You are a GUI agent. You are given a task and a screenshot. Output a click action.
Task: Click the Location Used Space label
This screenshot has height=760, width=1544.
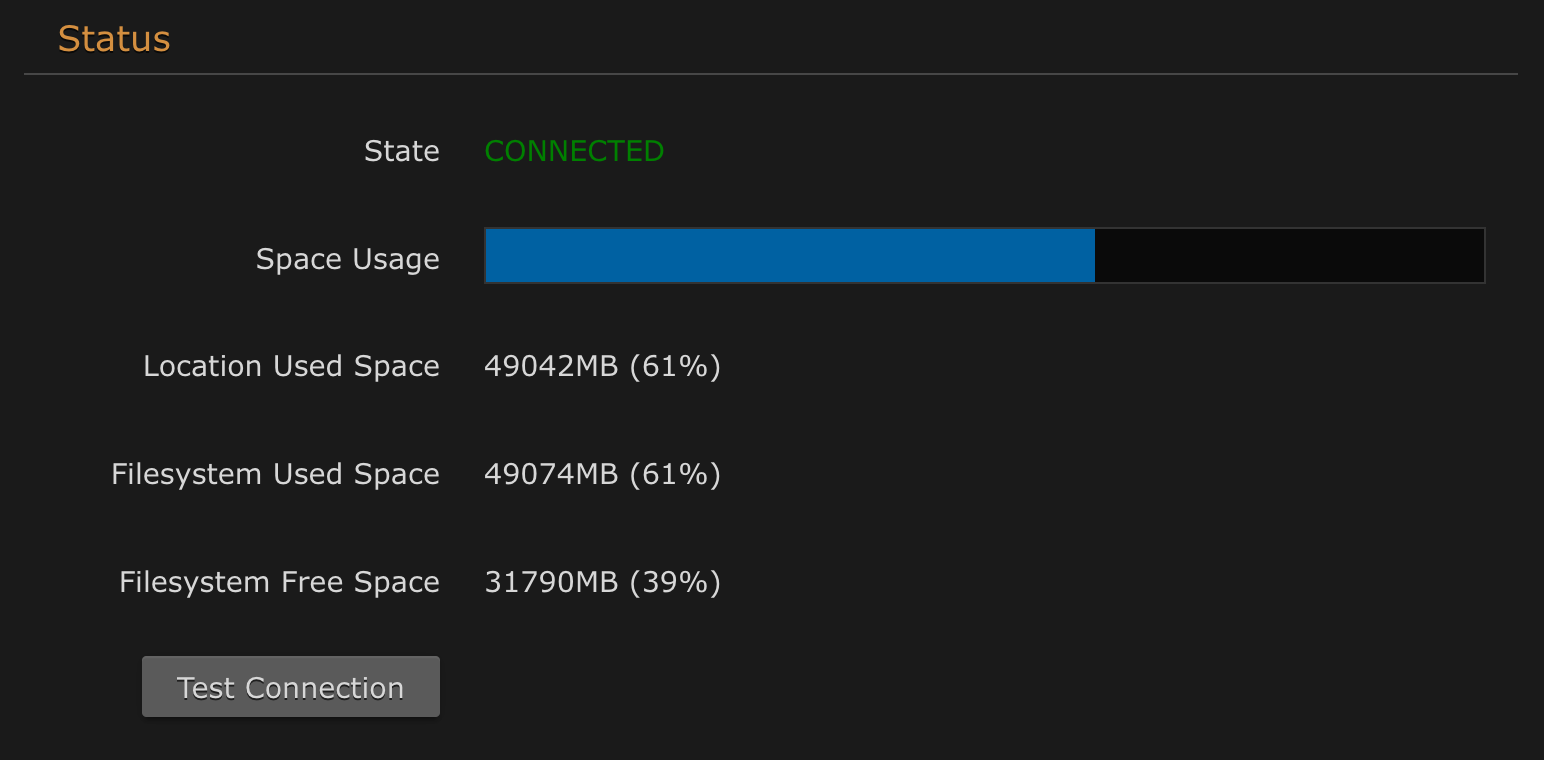point(291,366)
